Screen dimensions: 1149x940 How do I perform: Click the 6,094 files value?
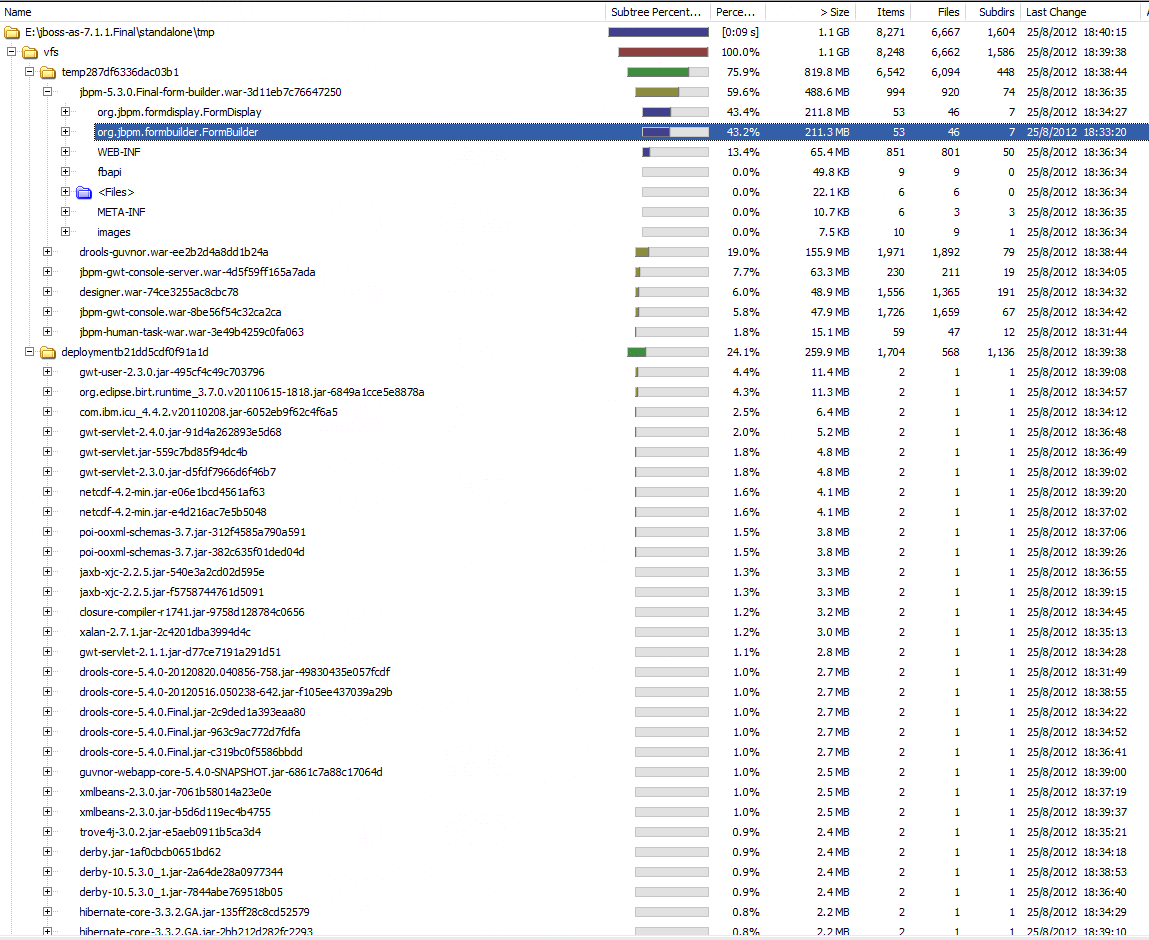(945, 72)
